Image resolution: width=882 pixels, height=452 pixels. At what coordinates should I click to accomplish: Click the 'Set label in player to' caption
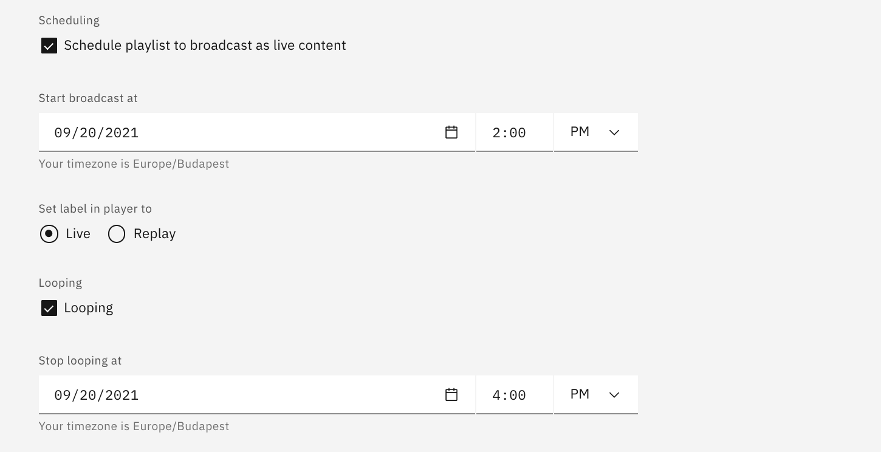tap(95, 209)
